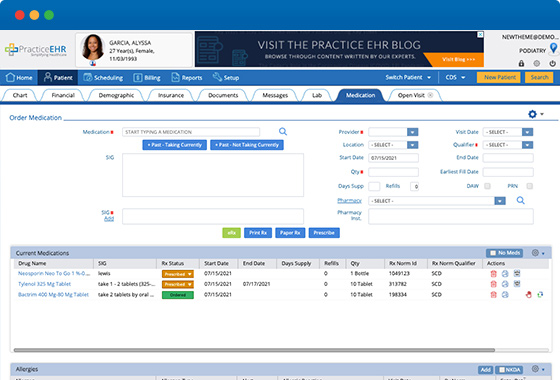Click the green-blue refresh icon for Bactrim
The width and height of the screenshot is (560, 380).
pyautogui.click(x=540, y=295)
